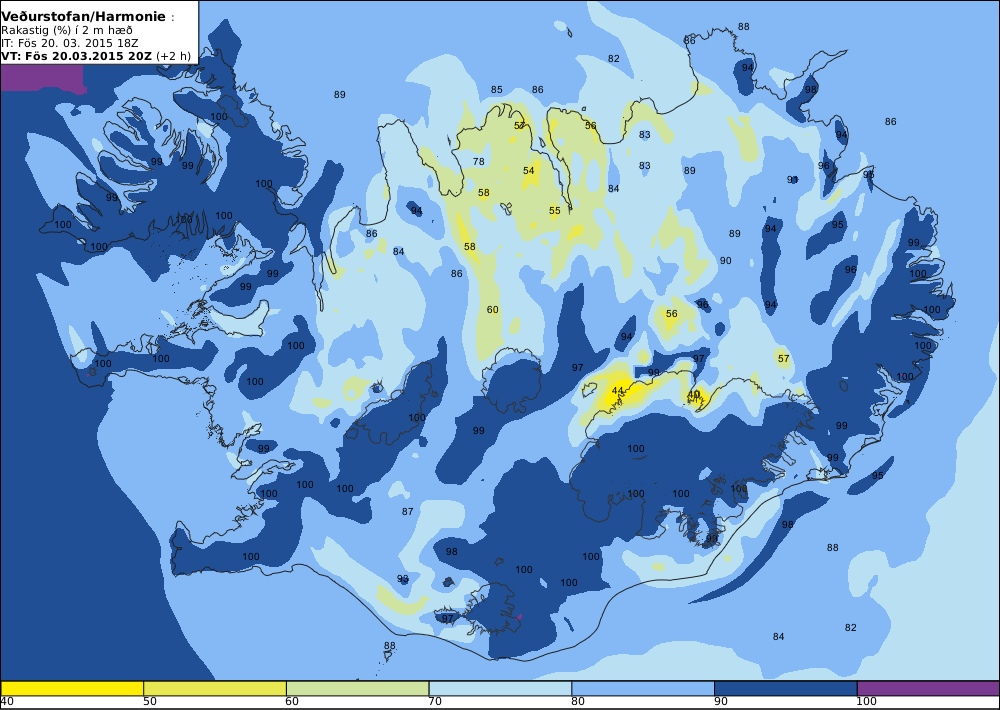Click the purple legend swatch above 100
The width and height of the screenshot is (1000, 710).
pyautogui.click(x=928, y=688)
